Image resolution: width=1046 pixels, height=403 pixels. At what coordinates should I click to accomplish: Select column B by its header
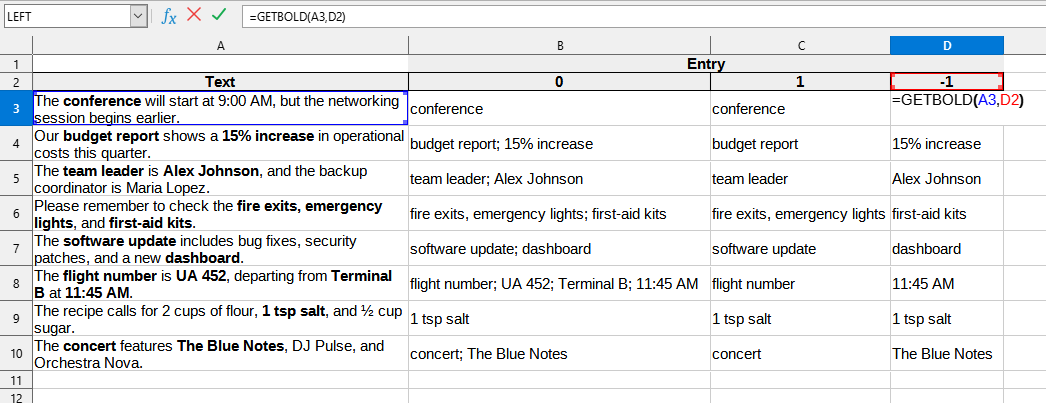tap(559, 46)
